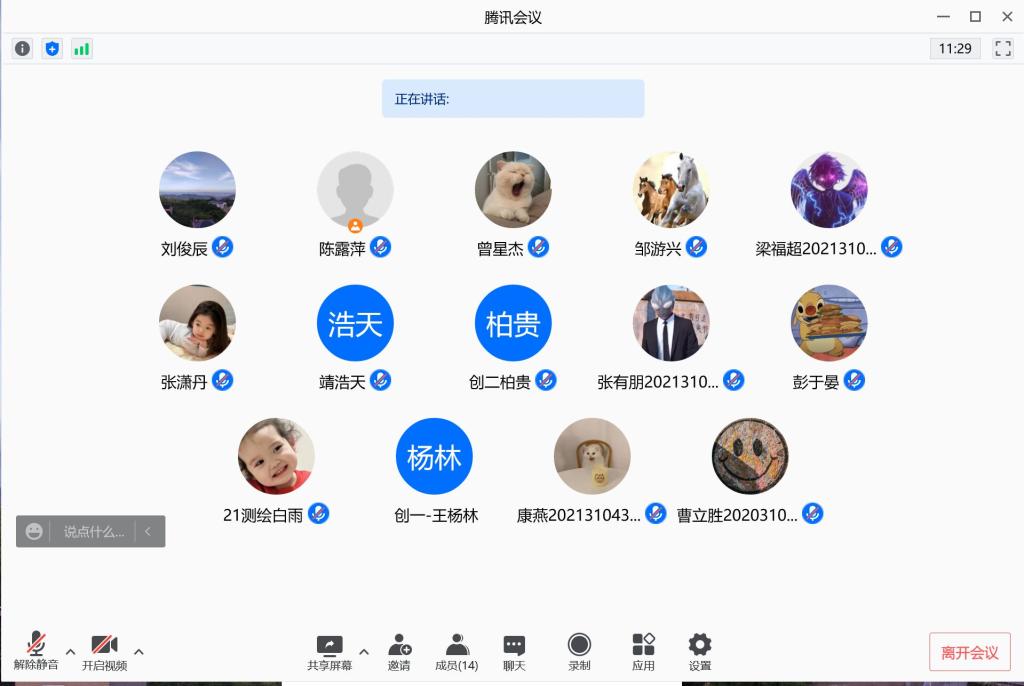Check the green network signal icon
1024x686 pixels.
click(x=82, y=48)
